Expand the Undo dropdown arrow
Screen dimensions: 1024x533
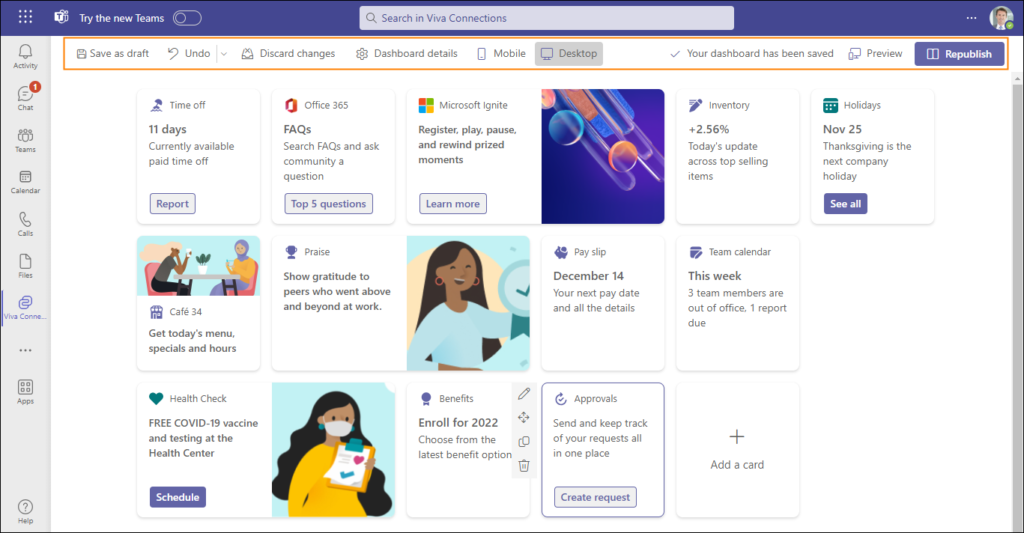coord(224,54)
